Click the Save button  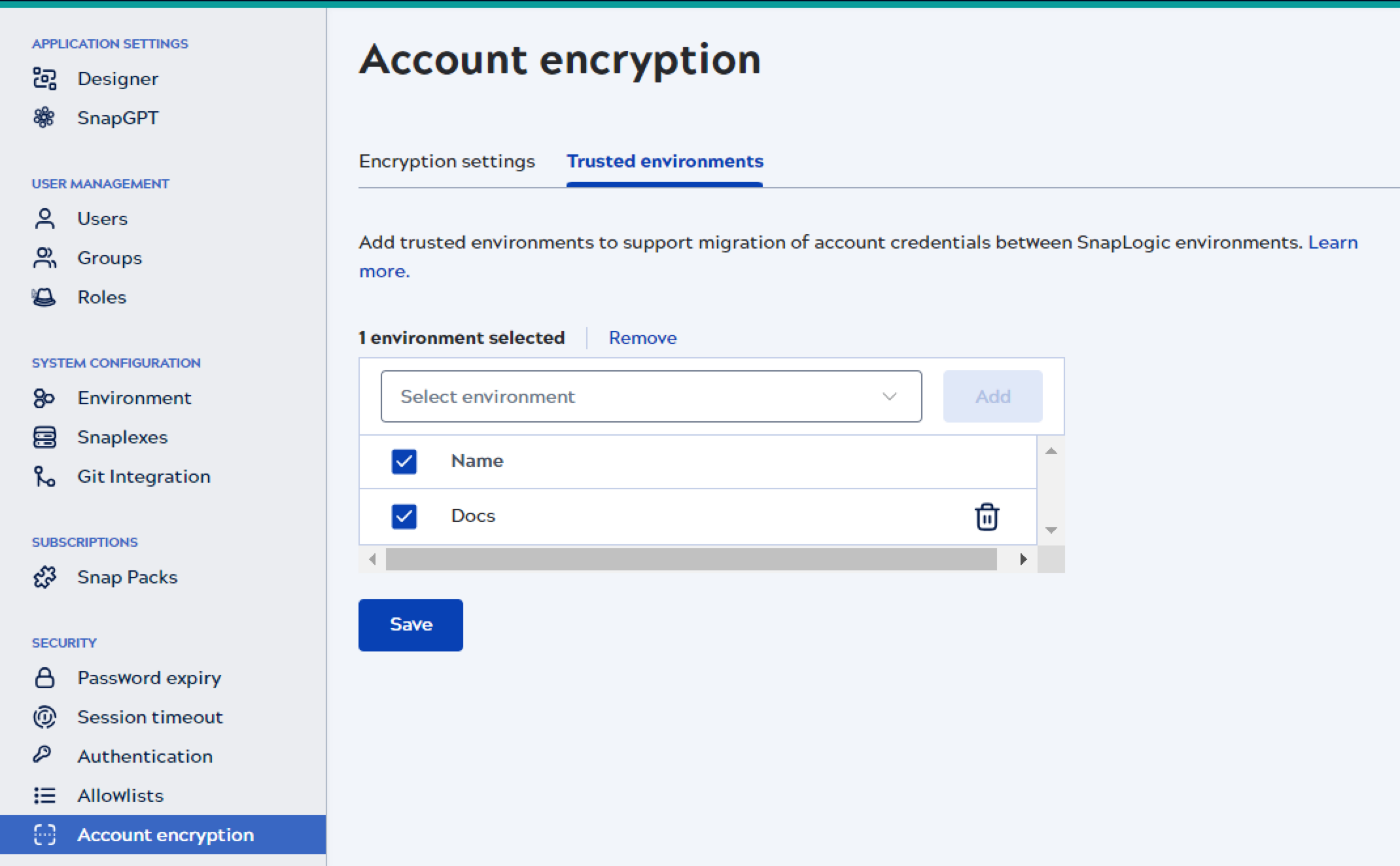(410, 625)
